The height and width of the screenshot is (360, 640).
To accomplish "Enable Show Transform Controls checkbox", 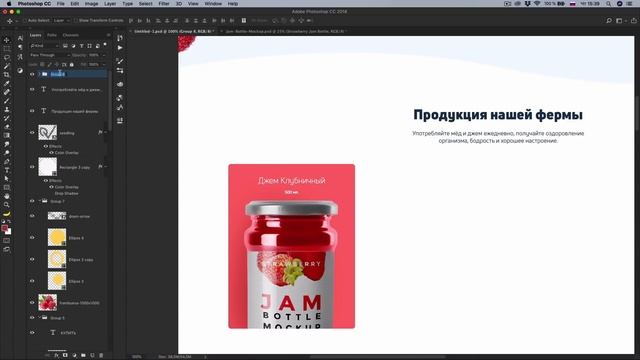I will pyautogui.click(x=76, y=20).
